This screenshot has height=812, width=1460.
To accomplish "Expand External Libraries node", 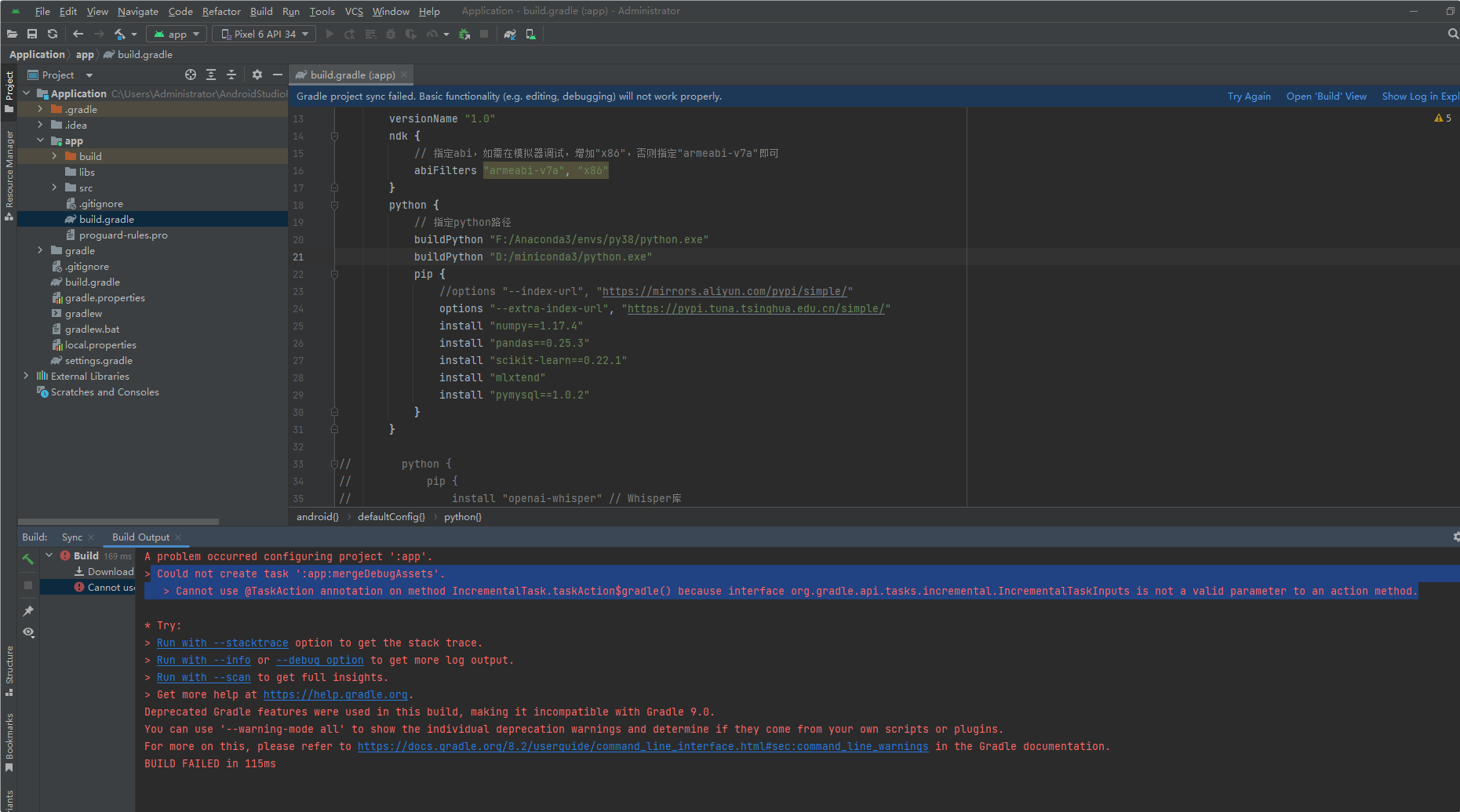I will pyautogui.click(x=26, y=376).
